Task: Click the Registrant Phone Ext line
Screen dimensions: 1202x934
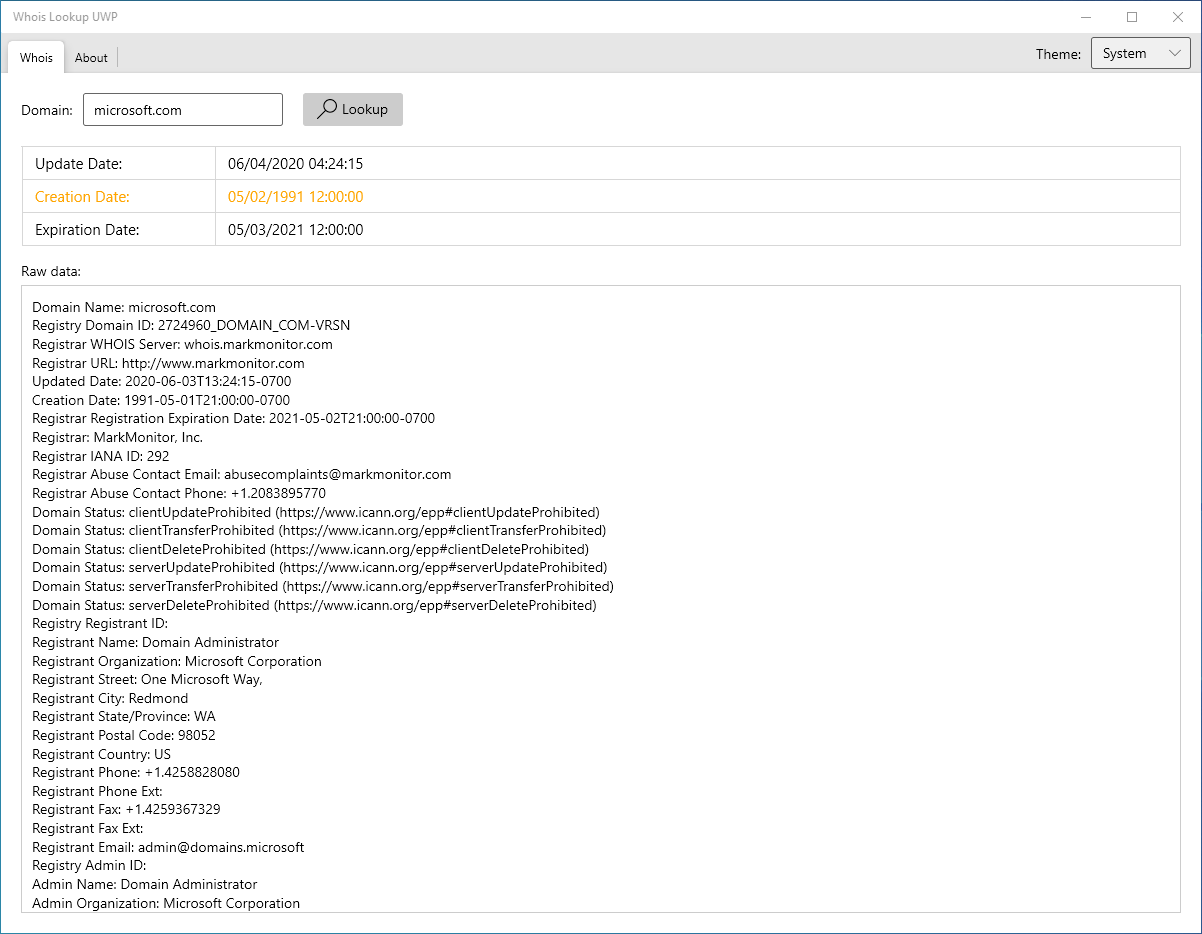Action: point(97,791)
